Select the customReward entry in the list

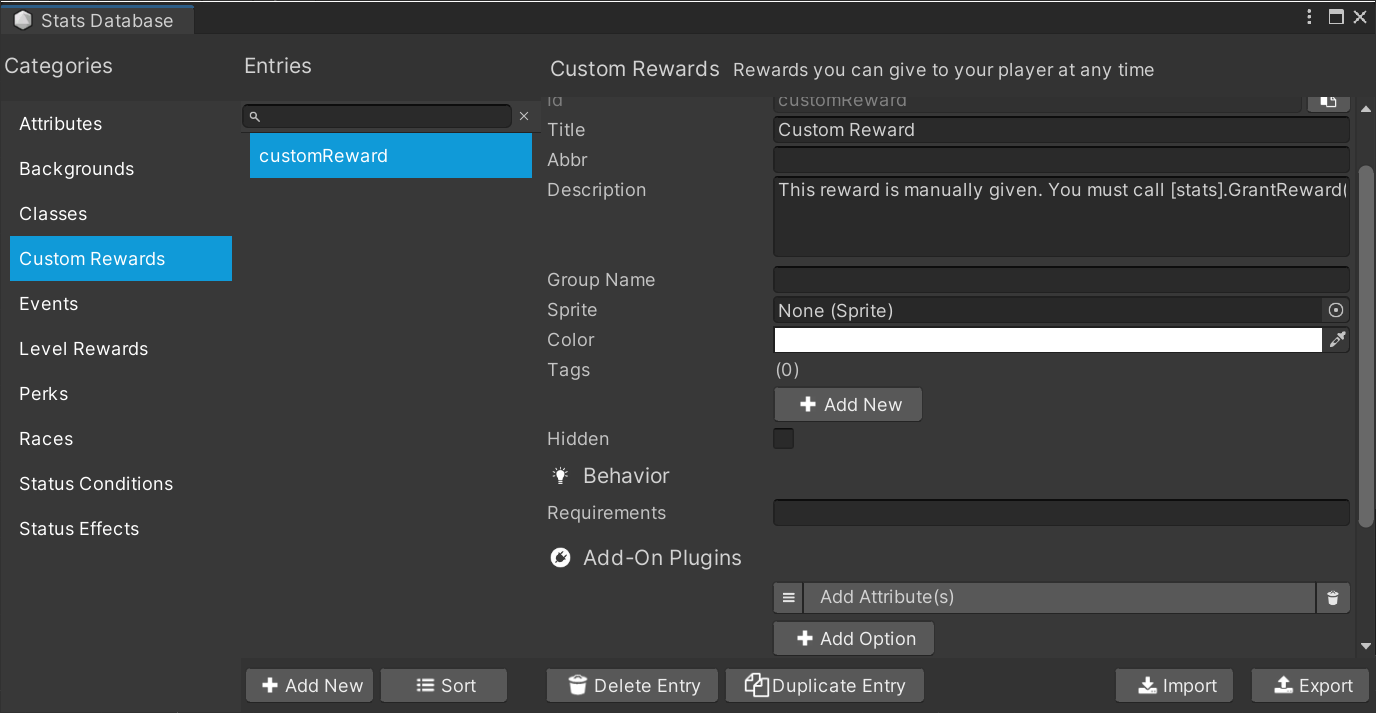tap(390, 156)
